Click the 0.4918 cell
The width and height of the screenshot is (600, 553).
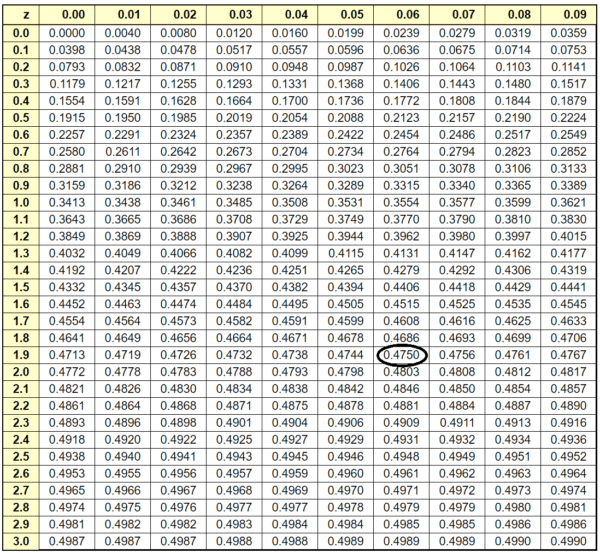coord(67,440)
